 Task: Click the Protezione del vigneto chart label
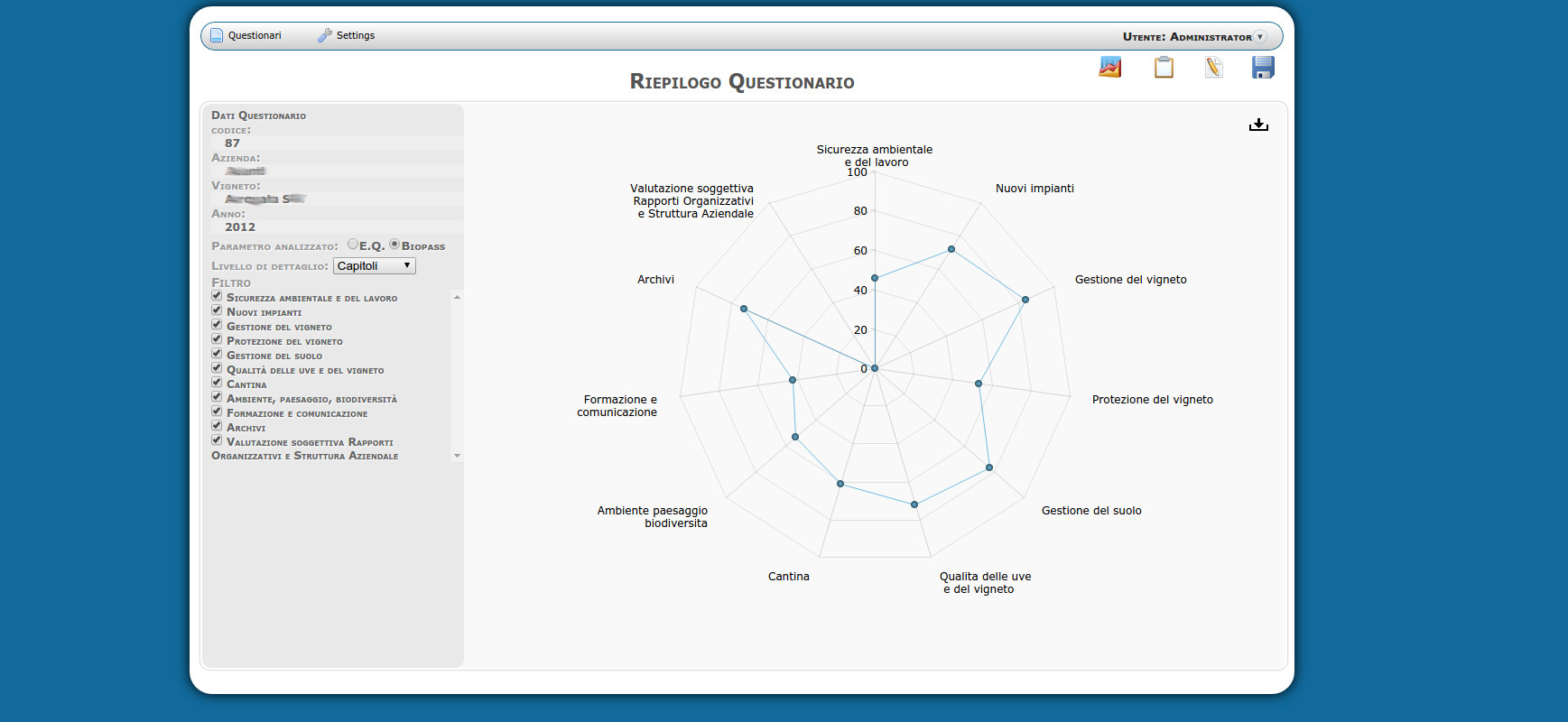[1152, 400]
